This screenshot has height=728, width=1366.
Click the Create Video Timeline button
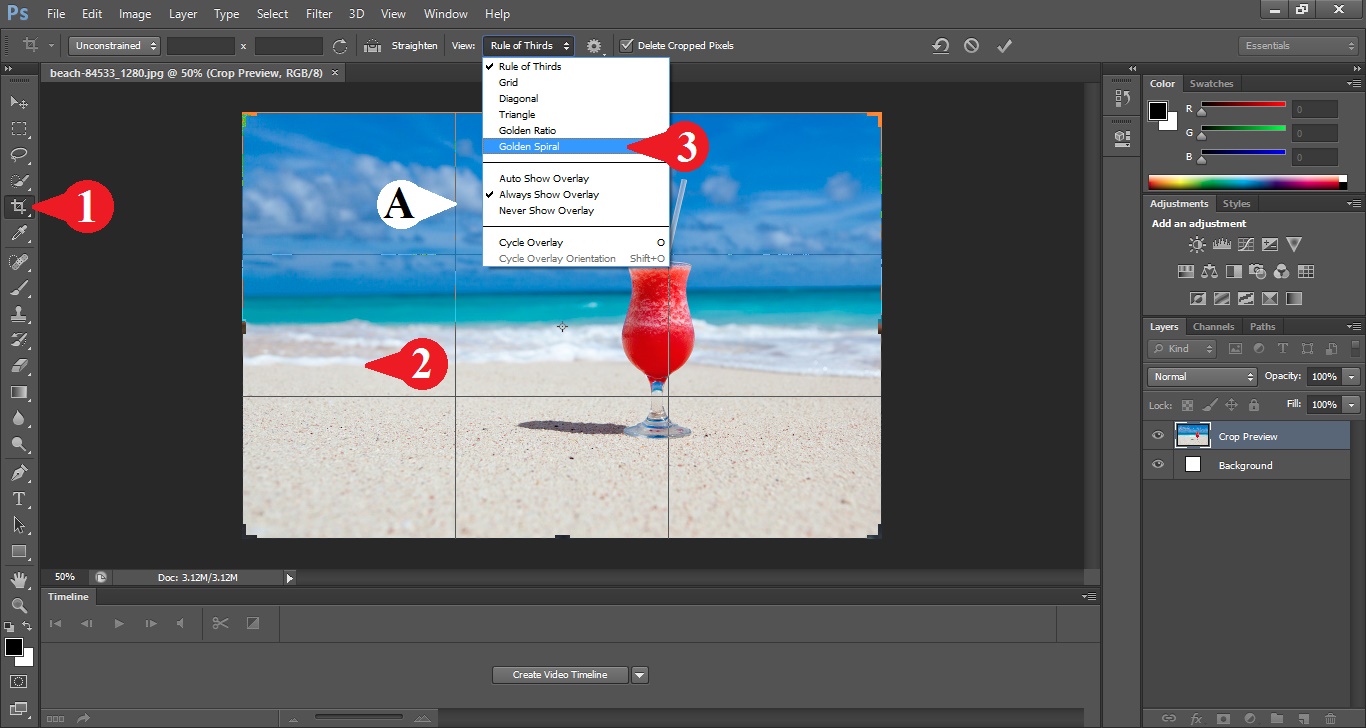coord(559,674)
